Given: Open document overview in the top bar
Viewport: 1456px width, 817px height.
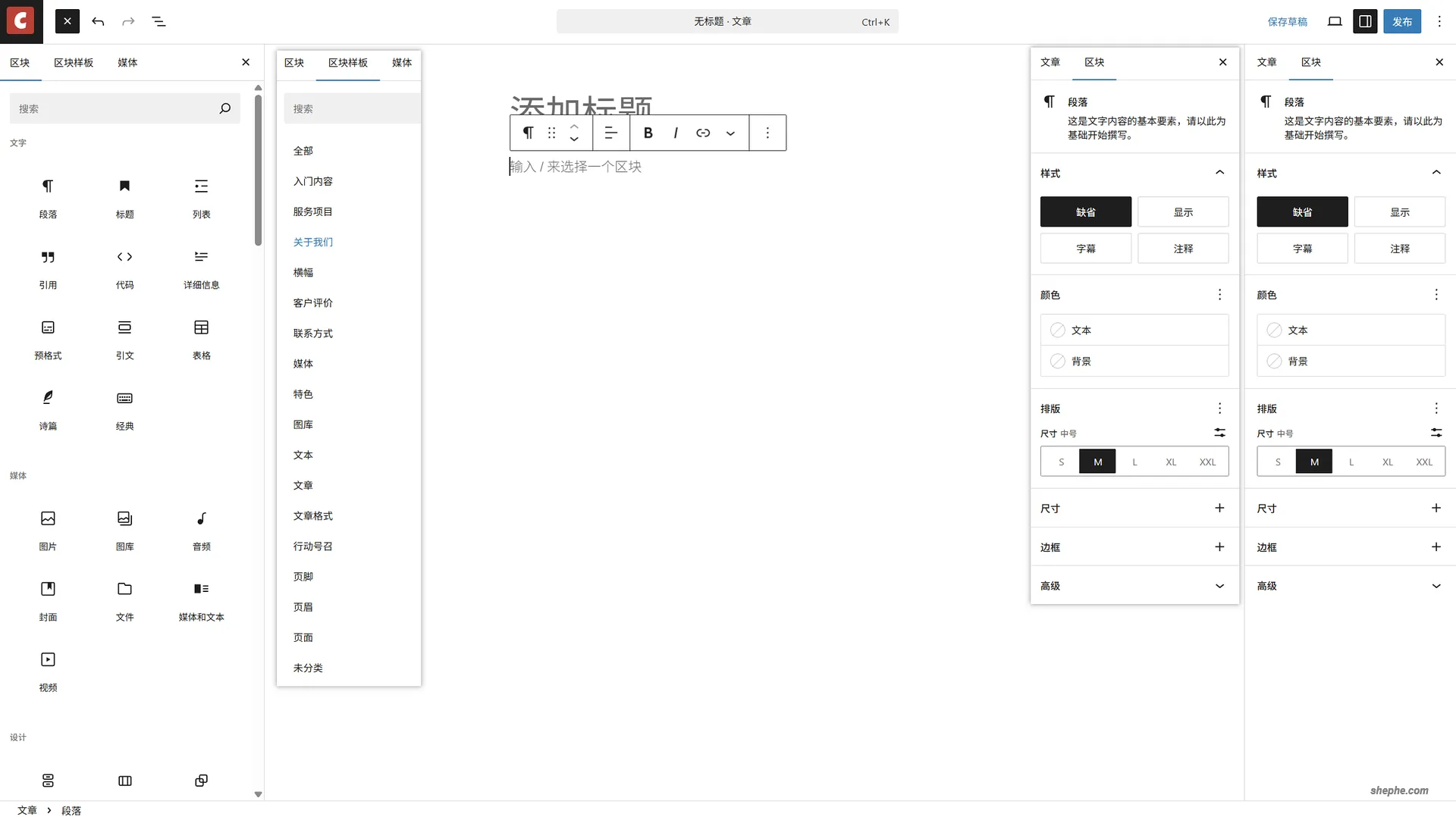Looking at the screenshot, I should click(x=159, y=21).
